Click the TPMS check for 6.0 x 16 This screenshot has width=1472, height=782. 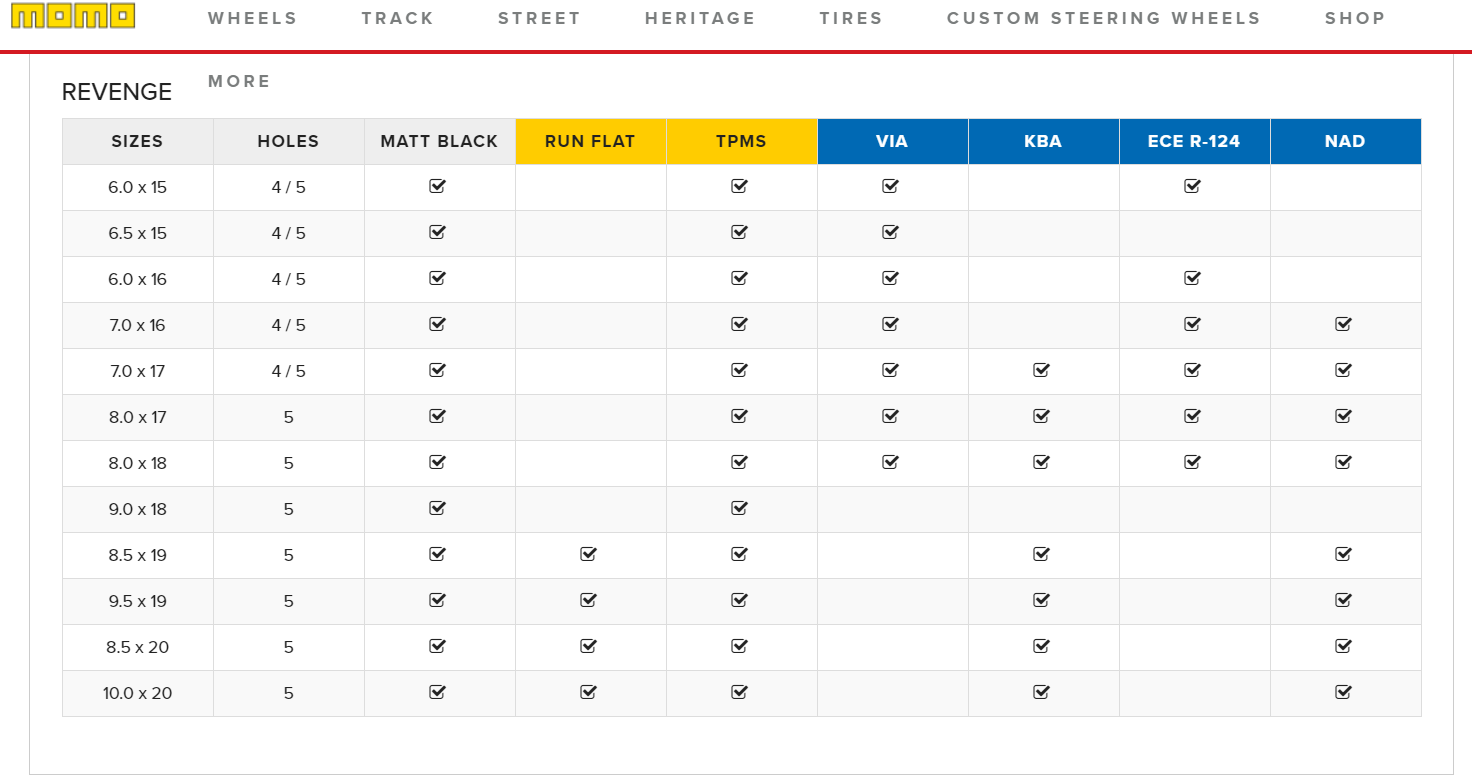coord(739,278)
